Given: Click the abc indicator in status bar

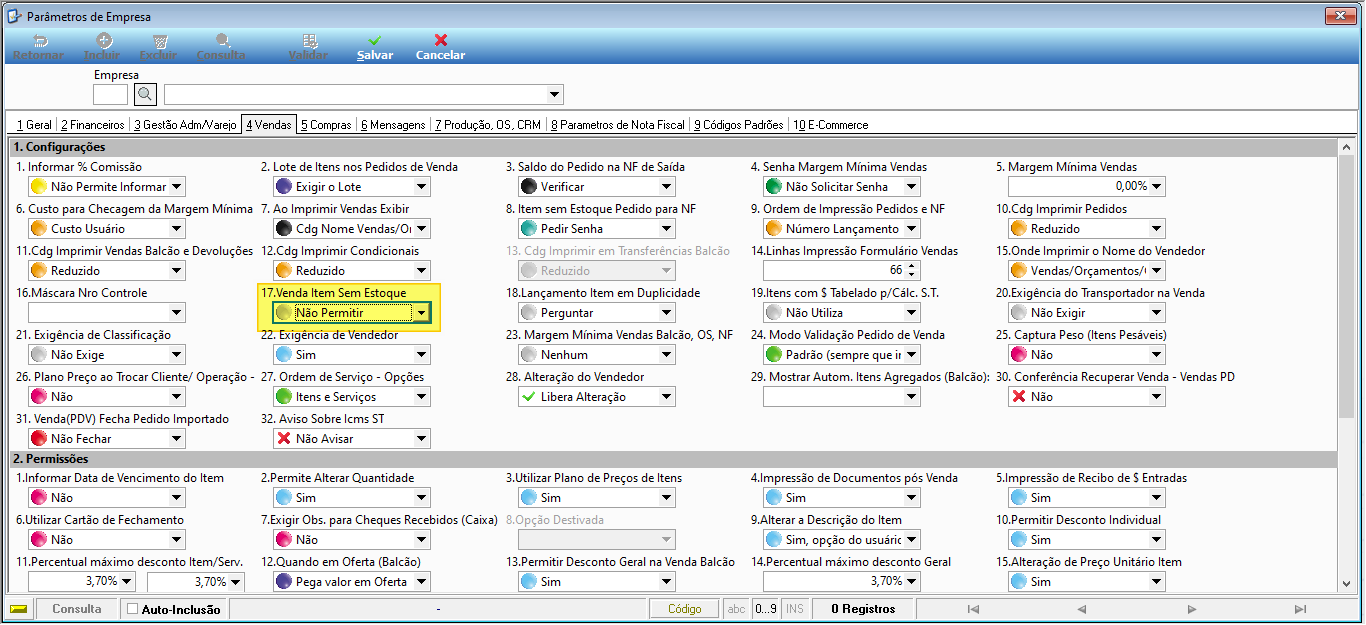Looking at the screenshot, I should 737,609.
